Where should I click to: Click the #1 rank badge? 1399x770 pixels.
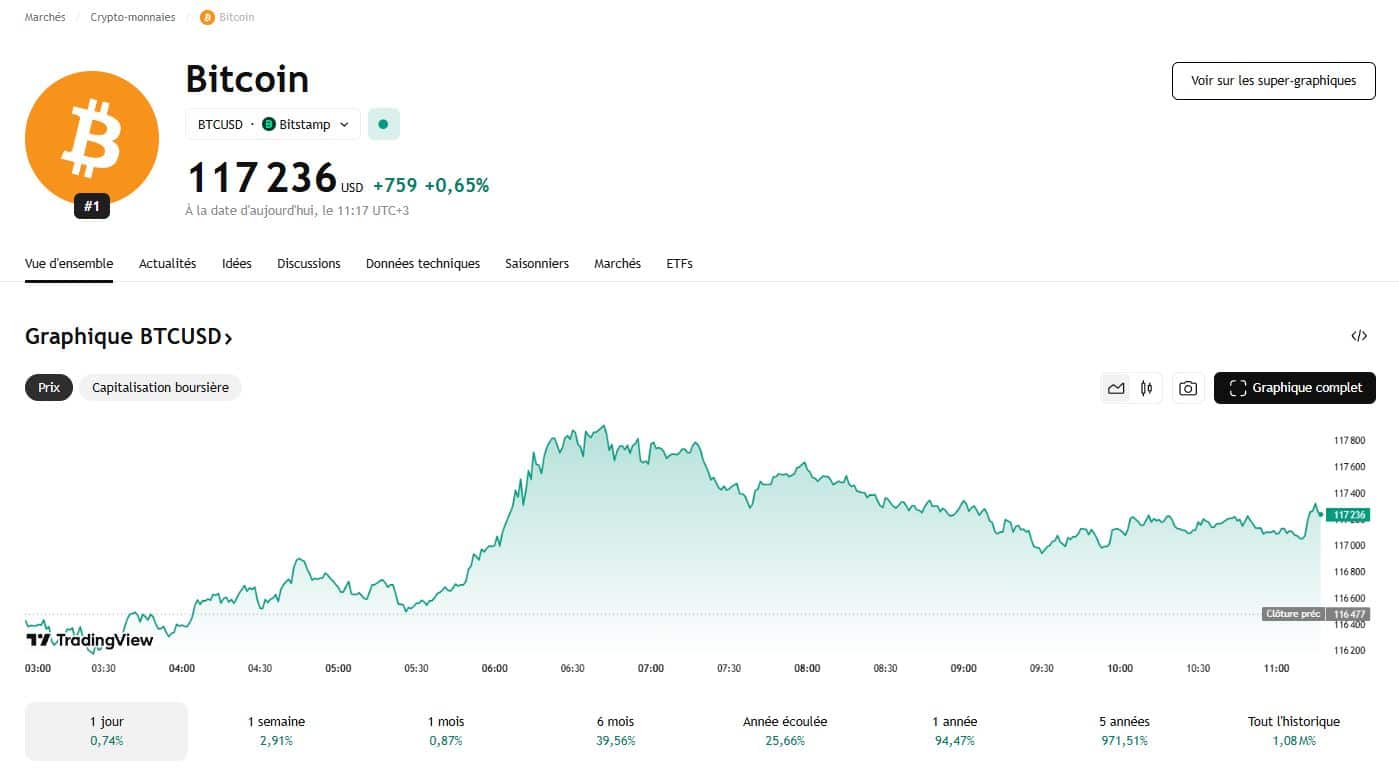[x=92, y=206]
